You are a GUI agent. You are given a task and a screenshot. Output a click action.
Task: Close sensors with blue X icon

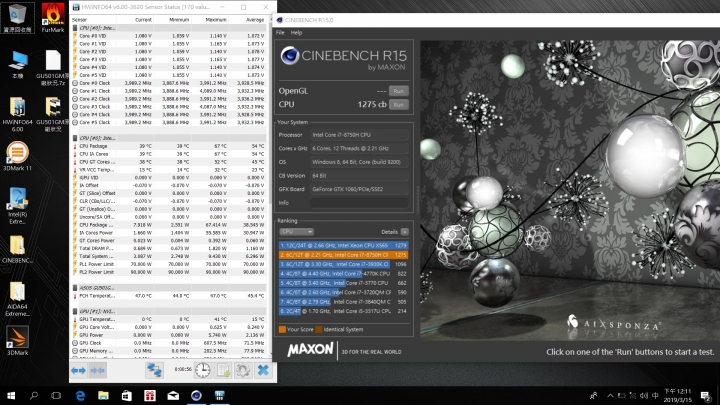click(263, 370)
